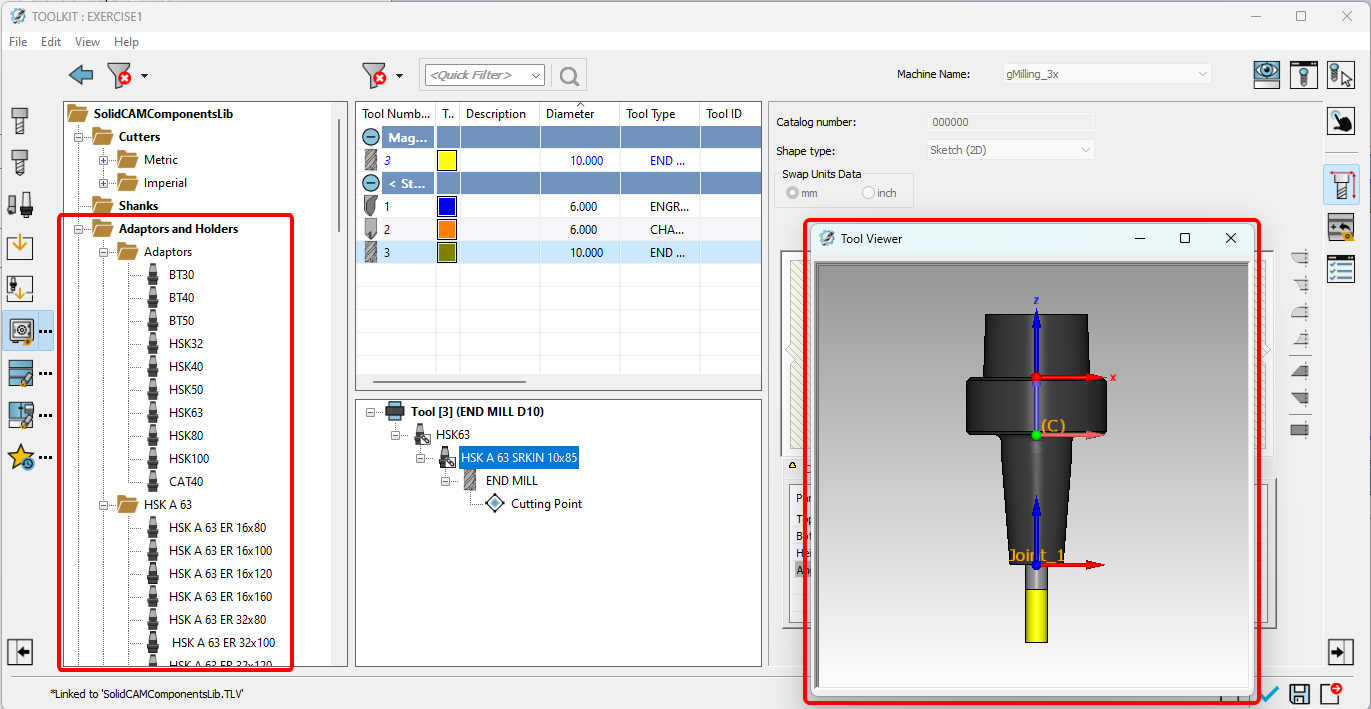Screen dimensions: 1371x709
Task: Open the Help menu
Action: pyautogui.click(x=127, y=42)
